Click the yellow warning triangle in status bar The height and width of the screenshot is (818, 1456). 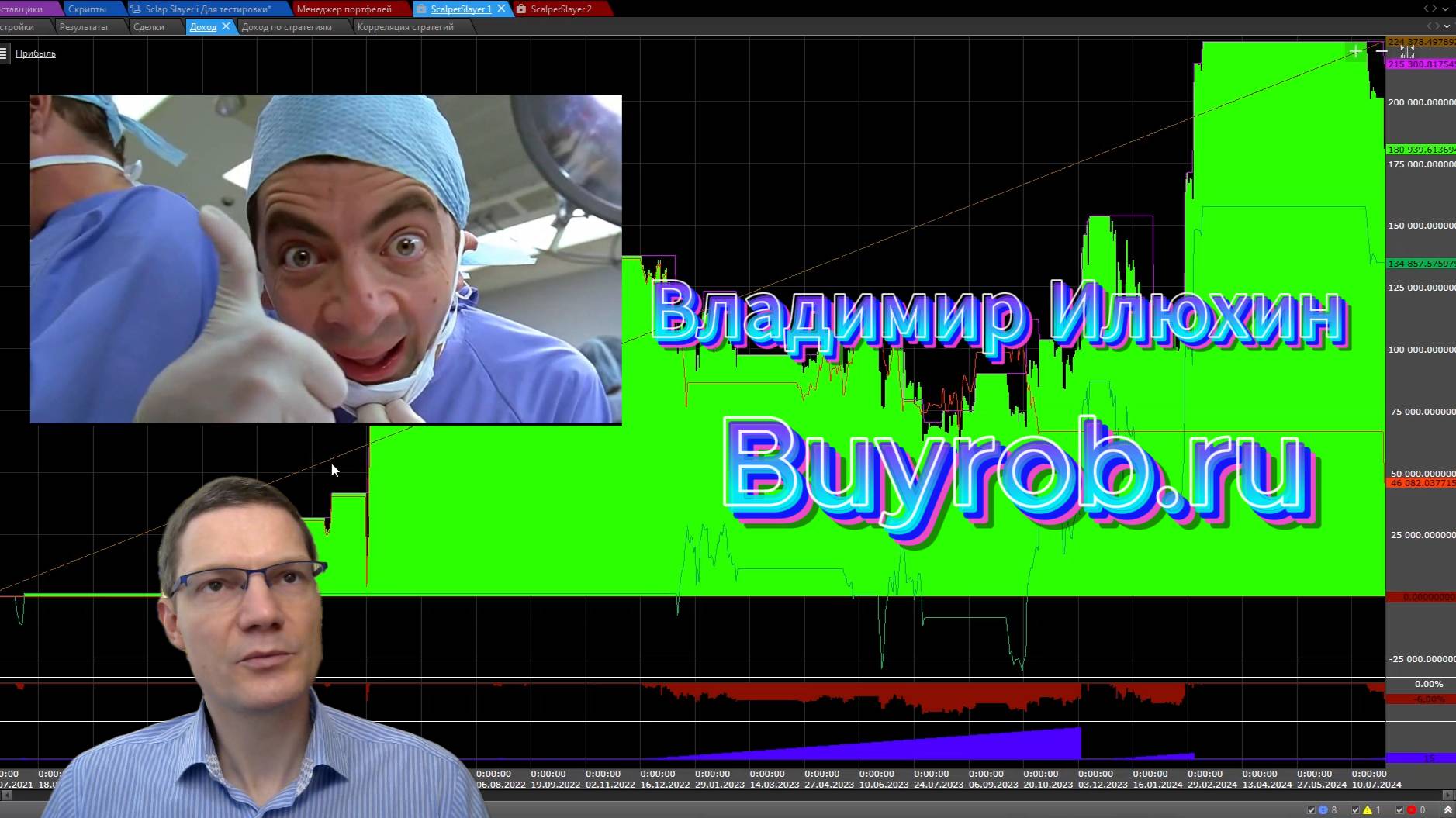click(x=1367, y=810)
